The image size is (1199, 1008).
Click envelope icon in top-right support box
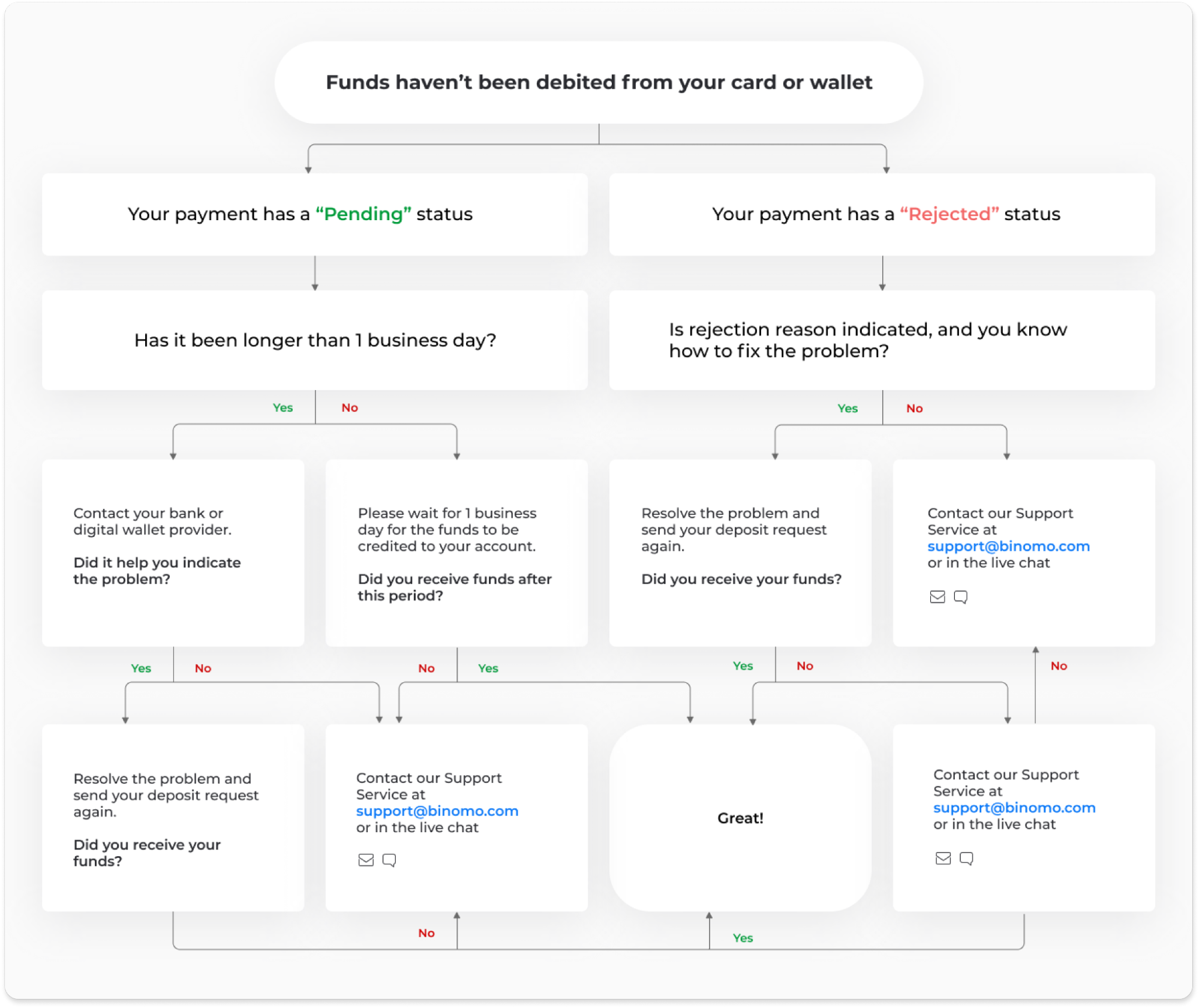coord(937,596)
